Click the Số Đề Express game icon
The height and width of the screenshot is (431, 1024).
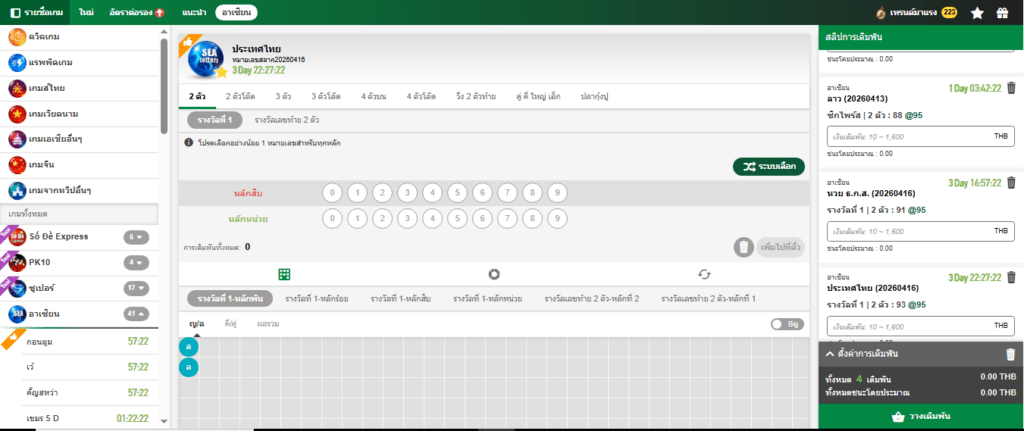point(18,236)
